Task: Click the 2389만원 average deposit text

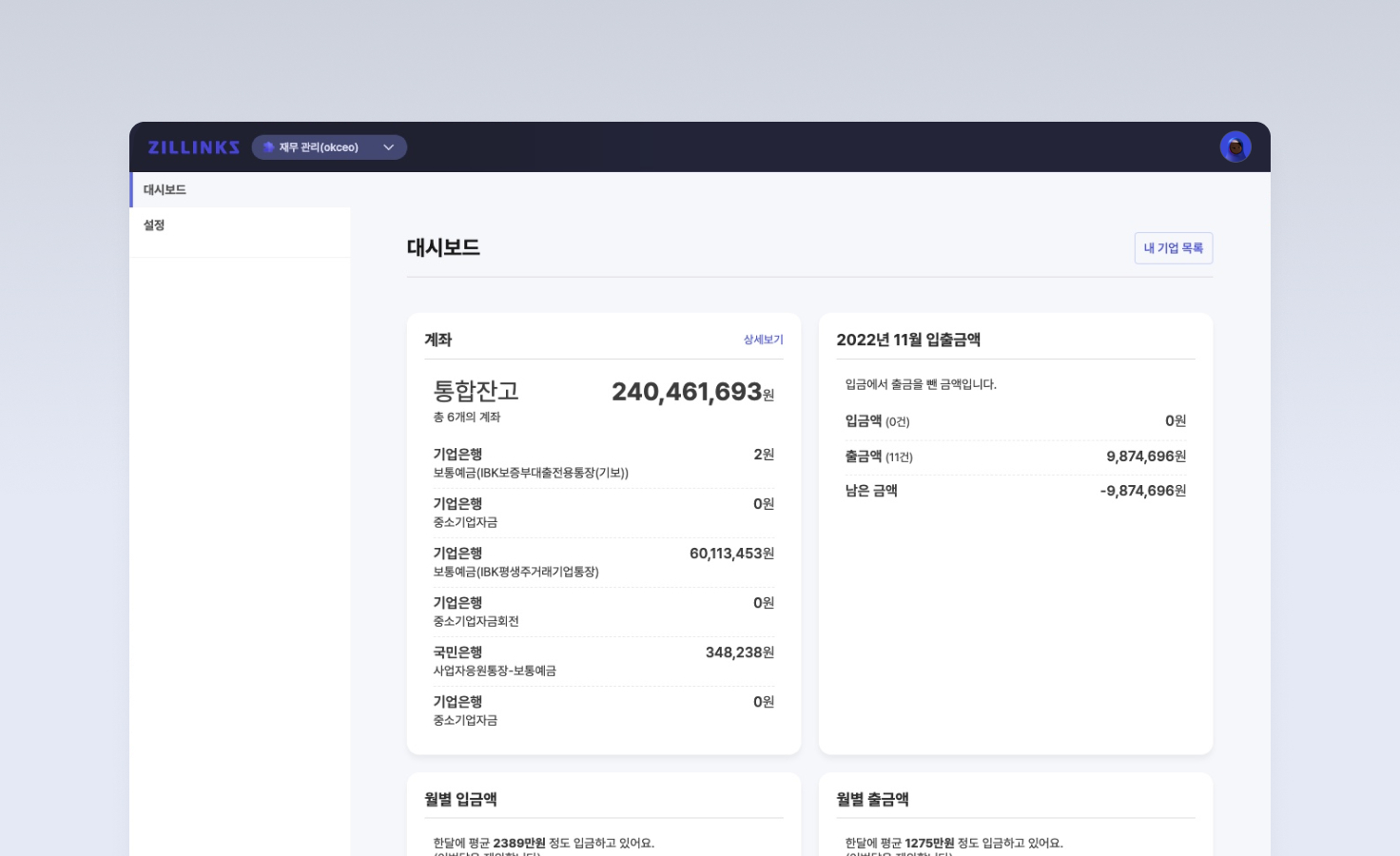Action: [x=519, y=844]
